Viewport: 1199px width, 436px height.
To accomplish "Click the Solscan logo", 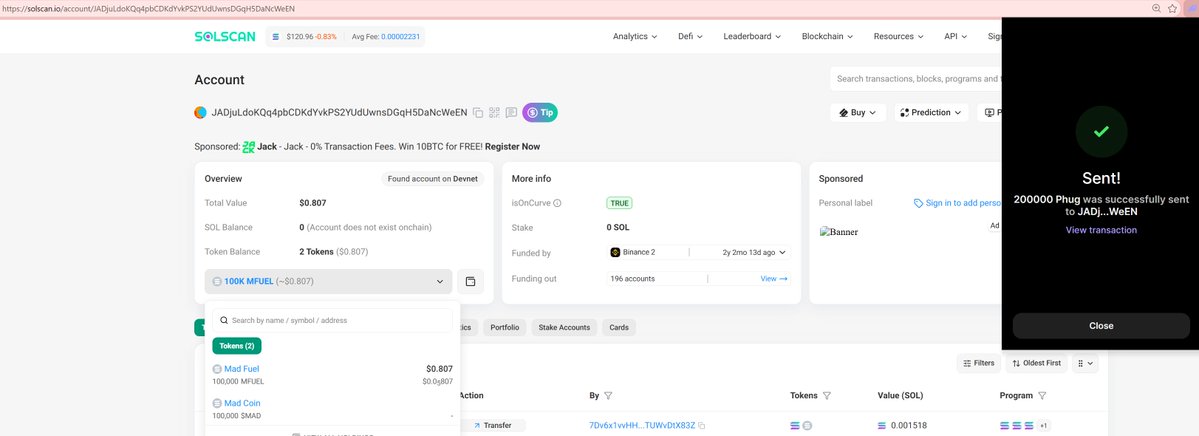I will [223, 36].
